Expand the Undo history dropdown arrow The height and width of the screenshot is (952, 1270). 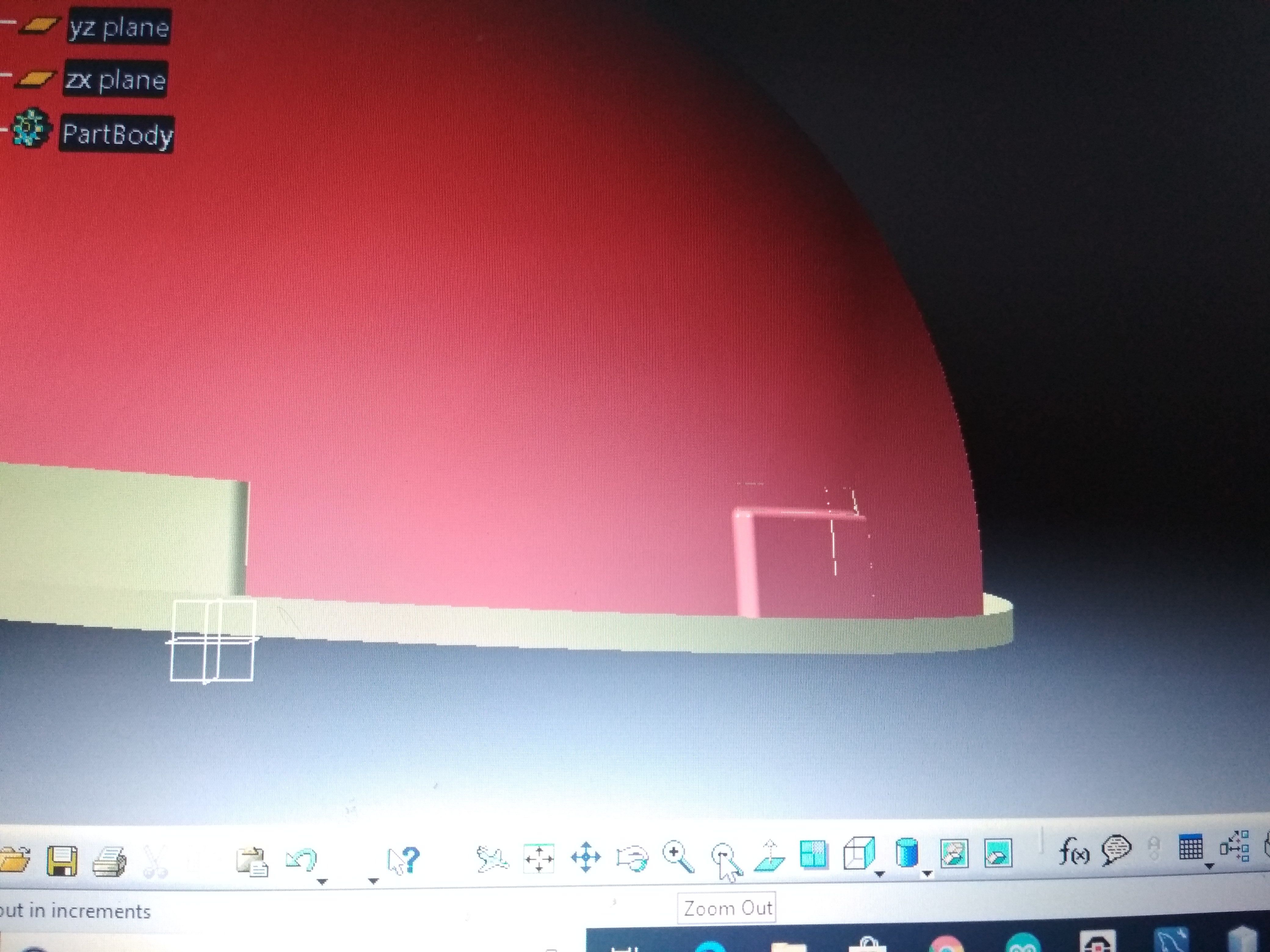click(x=322, y=882)
